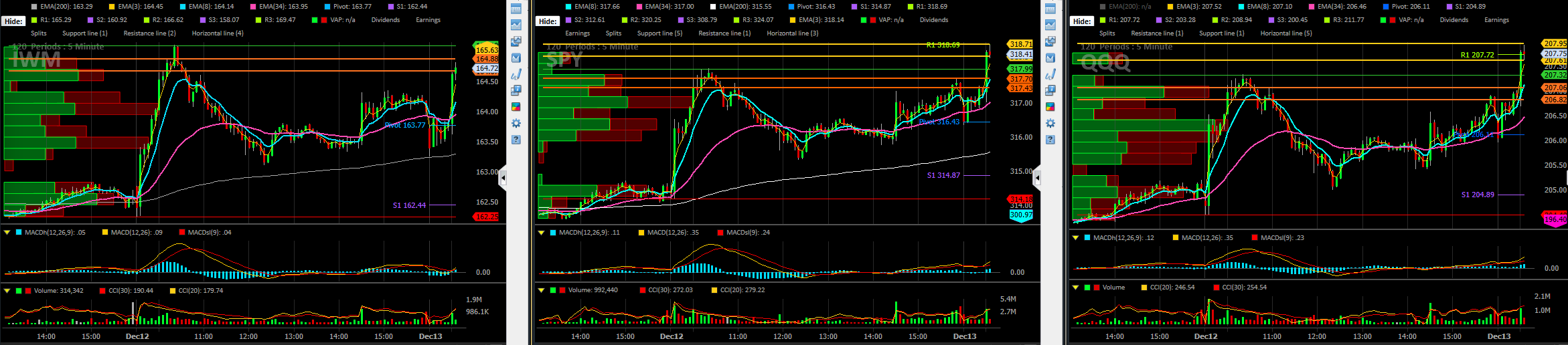
Task: Open the color palette icon in IWM sidebar
Action: pyautogui.click(x=516, y=107)
